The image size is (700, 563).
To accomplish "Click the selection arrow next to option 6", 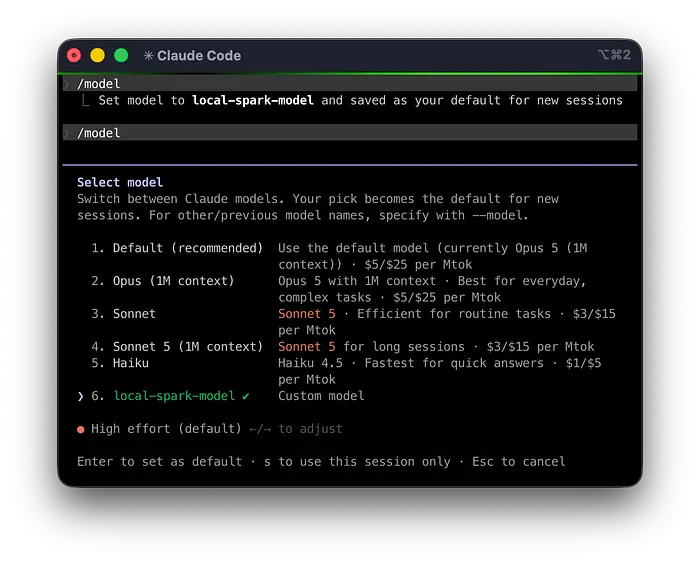I will click(80, 396).
